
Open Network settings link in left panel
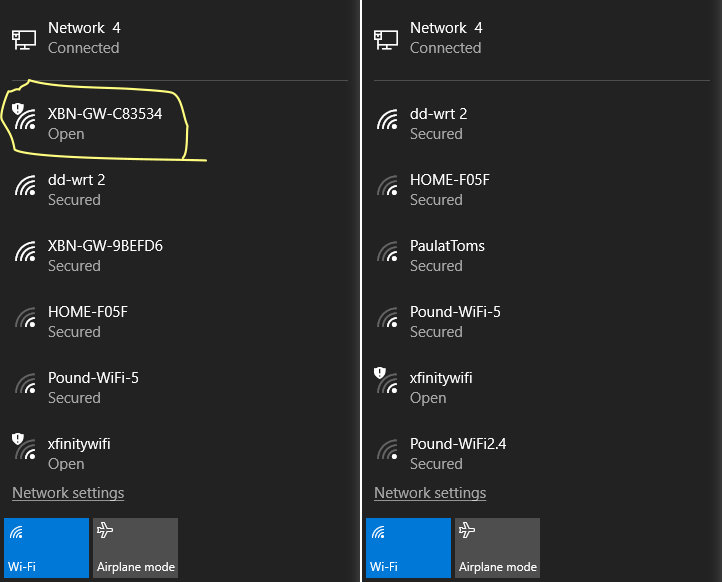(x=68, y=493)
